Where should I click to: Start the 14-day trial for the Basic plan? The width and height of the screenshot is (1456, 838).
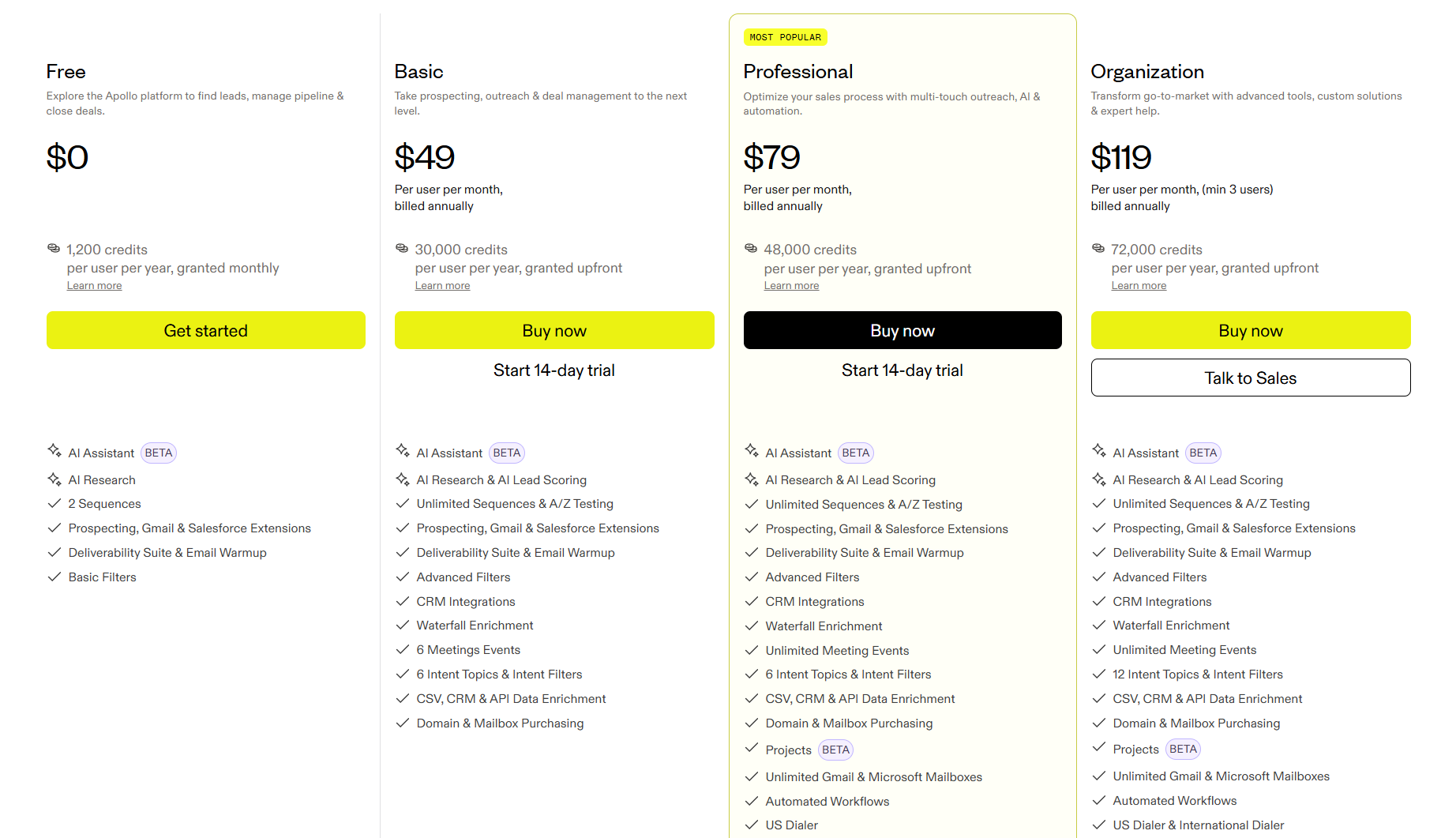pyautogui.click(x=554, y=370)
